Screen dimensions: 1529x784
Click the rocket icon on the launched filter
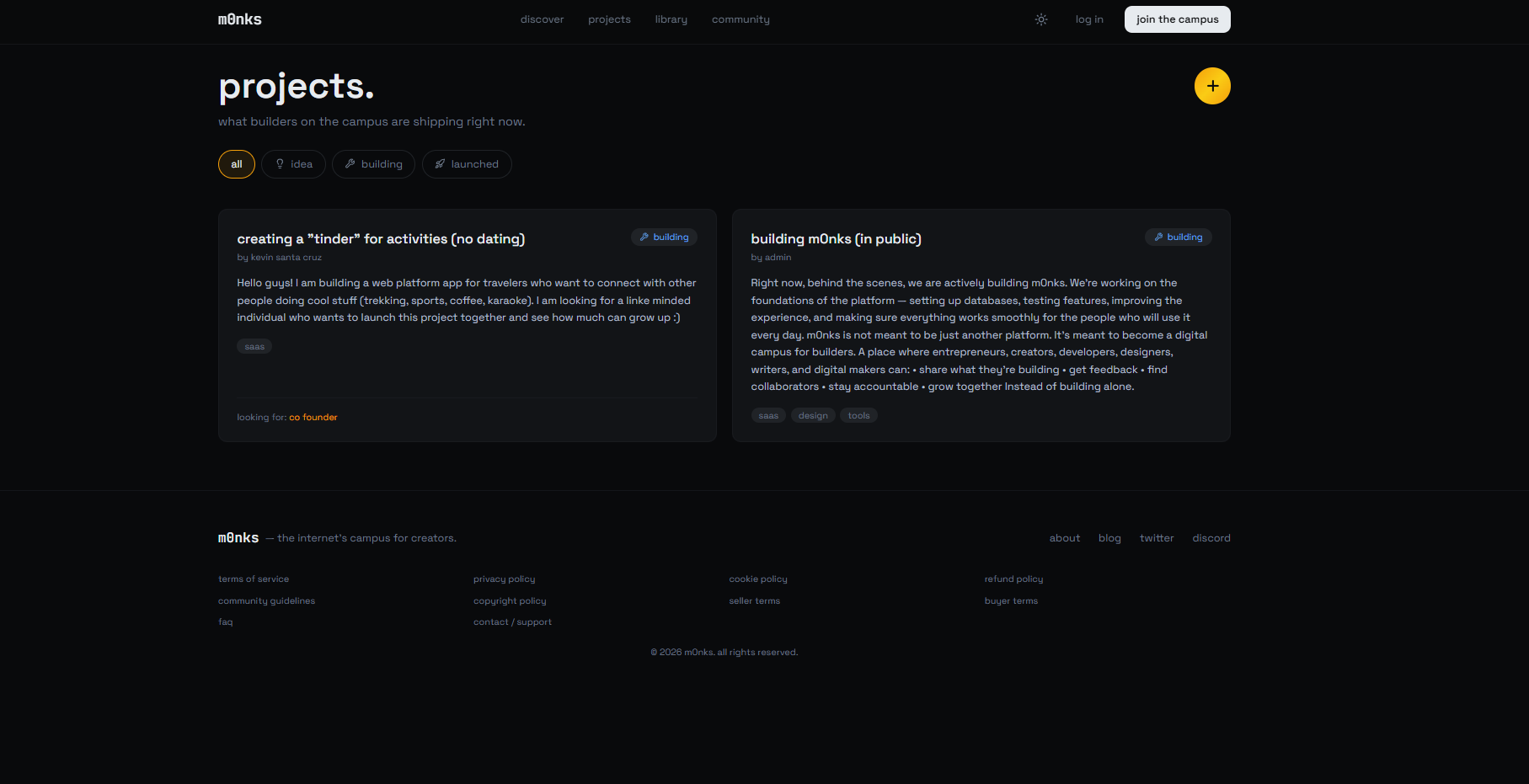(439, 163)
